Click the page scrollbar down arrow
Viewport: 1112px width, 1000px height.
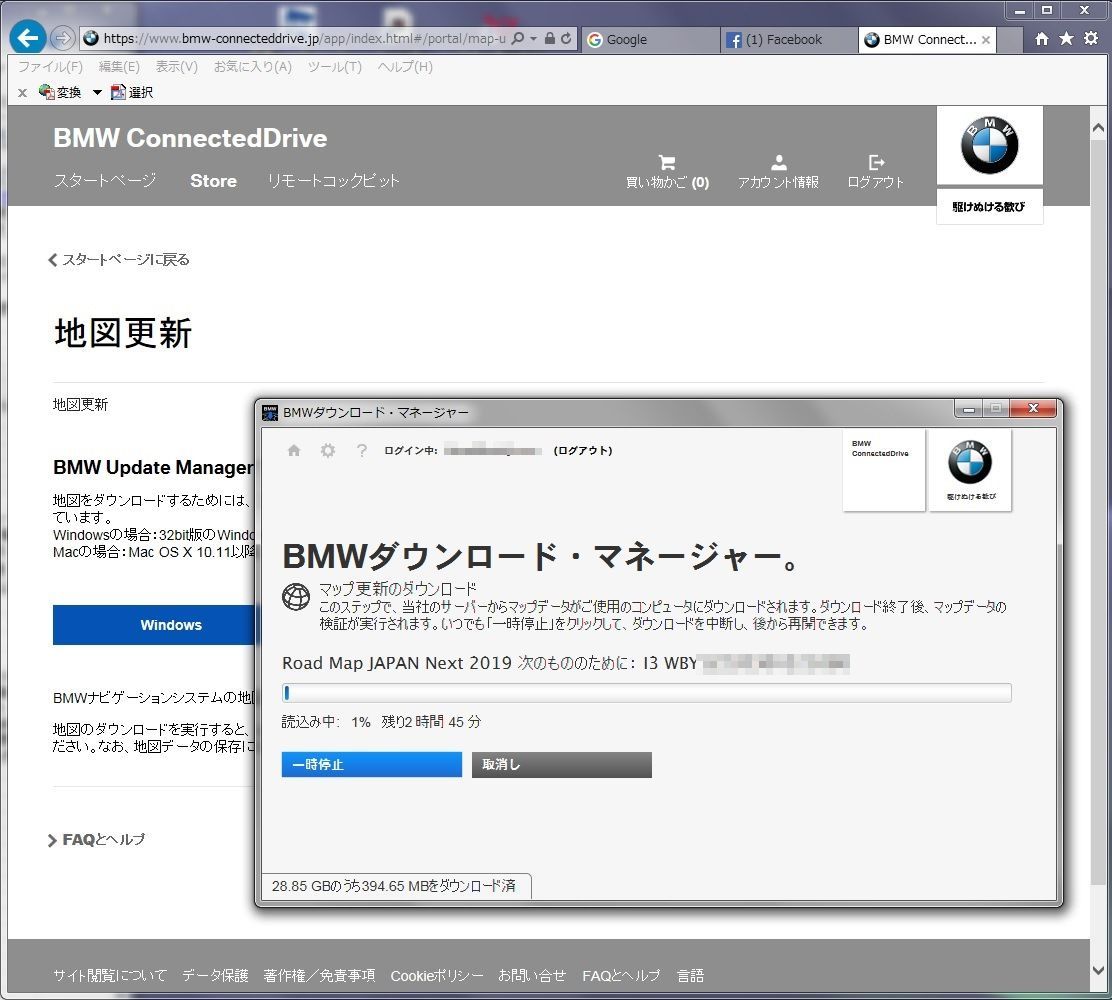pos(1099,970)
